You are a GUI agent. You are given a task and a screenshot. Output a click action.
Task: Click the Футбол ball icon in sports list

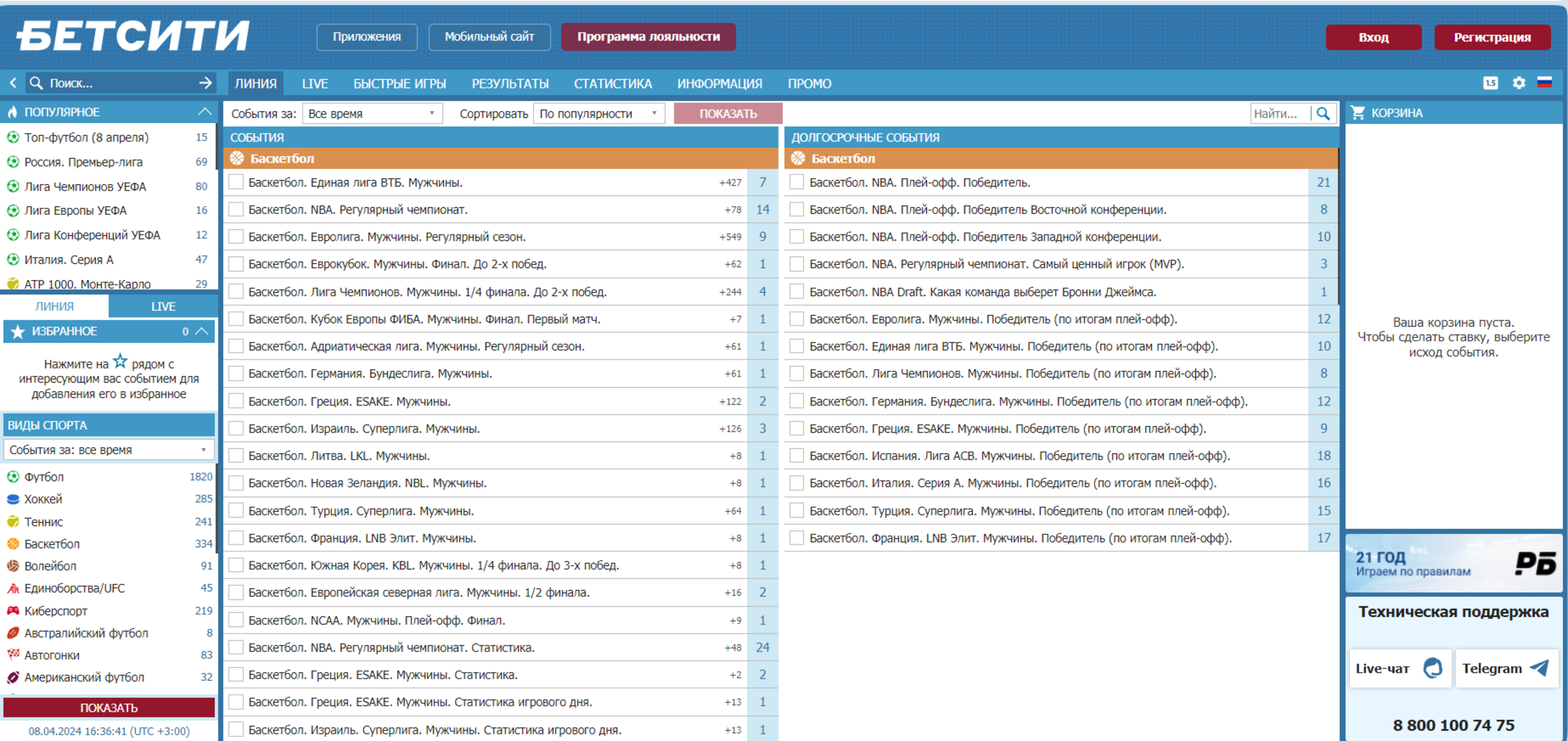point(13,477)
